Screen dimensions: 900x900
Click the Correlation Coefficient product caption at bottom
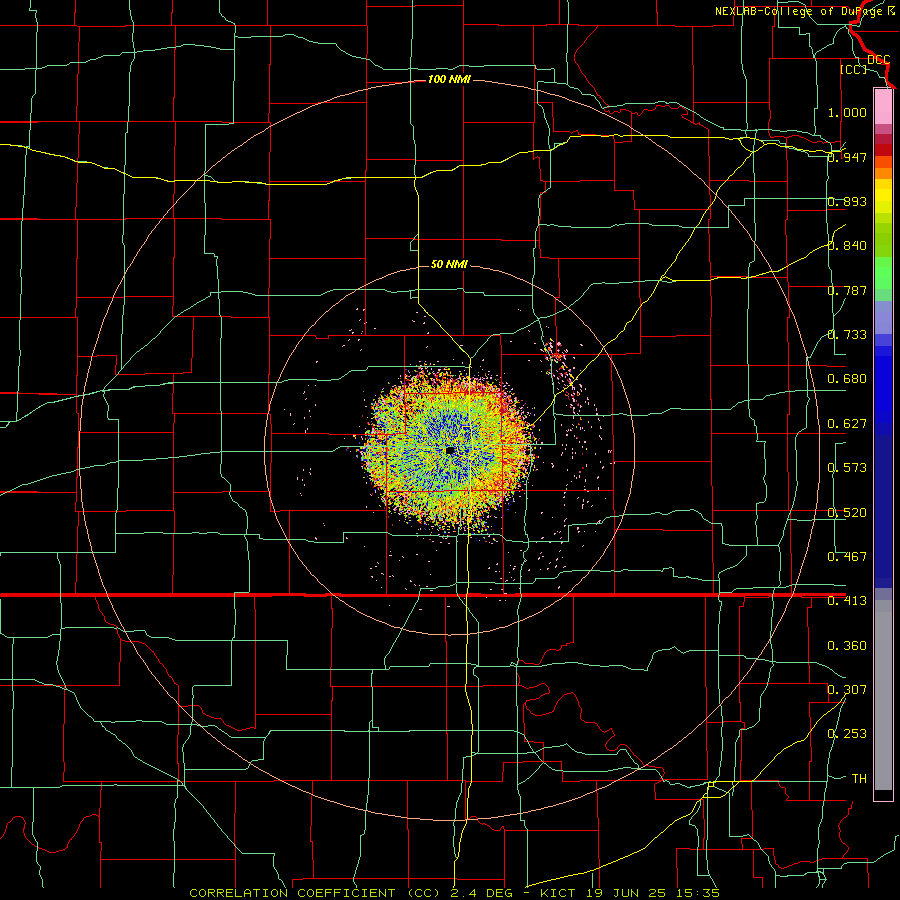coord(454,893)
